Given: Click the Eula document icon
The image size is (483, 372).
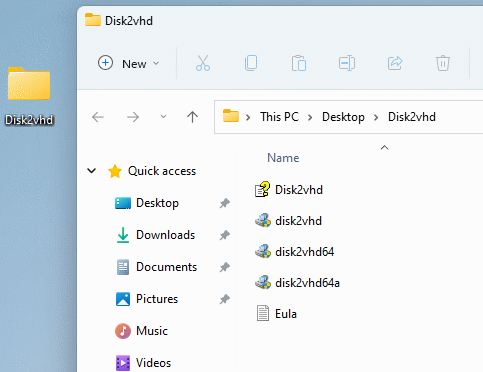Looking at the screenshot, I should [x=263, y=313].
